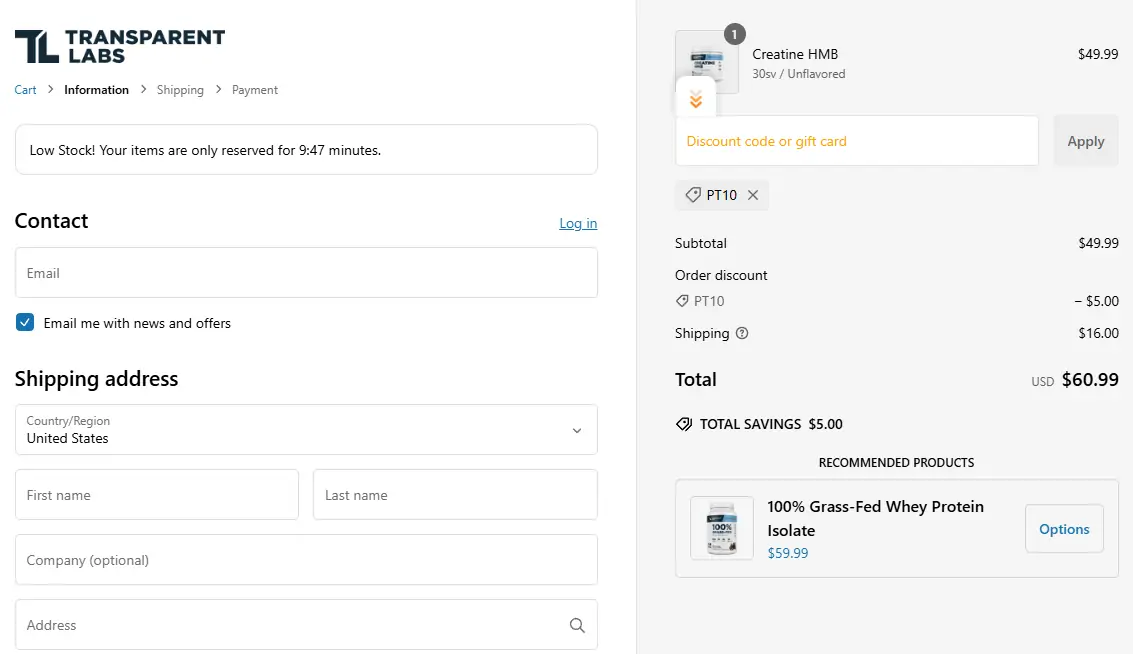Screen dimensions: 1133x654
Task: Click the Log in link
Action: (x=578, y=223)
